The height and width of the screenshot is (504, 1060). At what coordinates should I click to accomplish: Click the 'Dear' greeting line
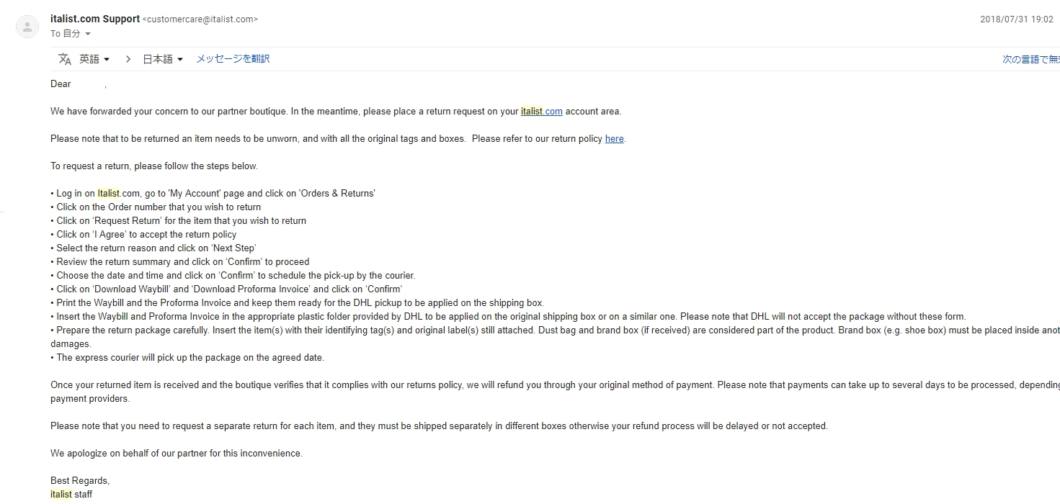tap(61, 84)
